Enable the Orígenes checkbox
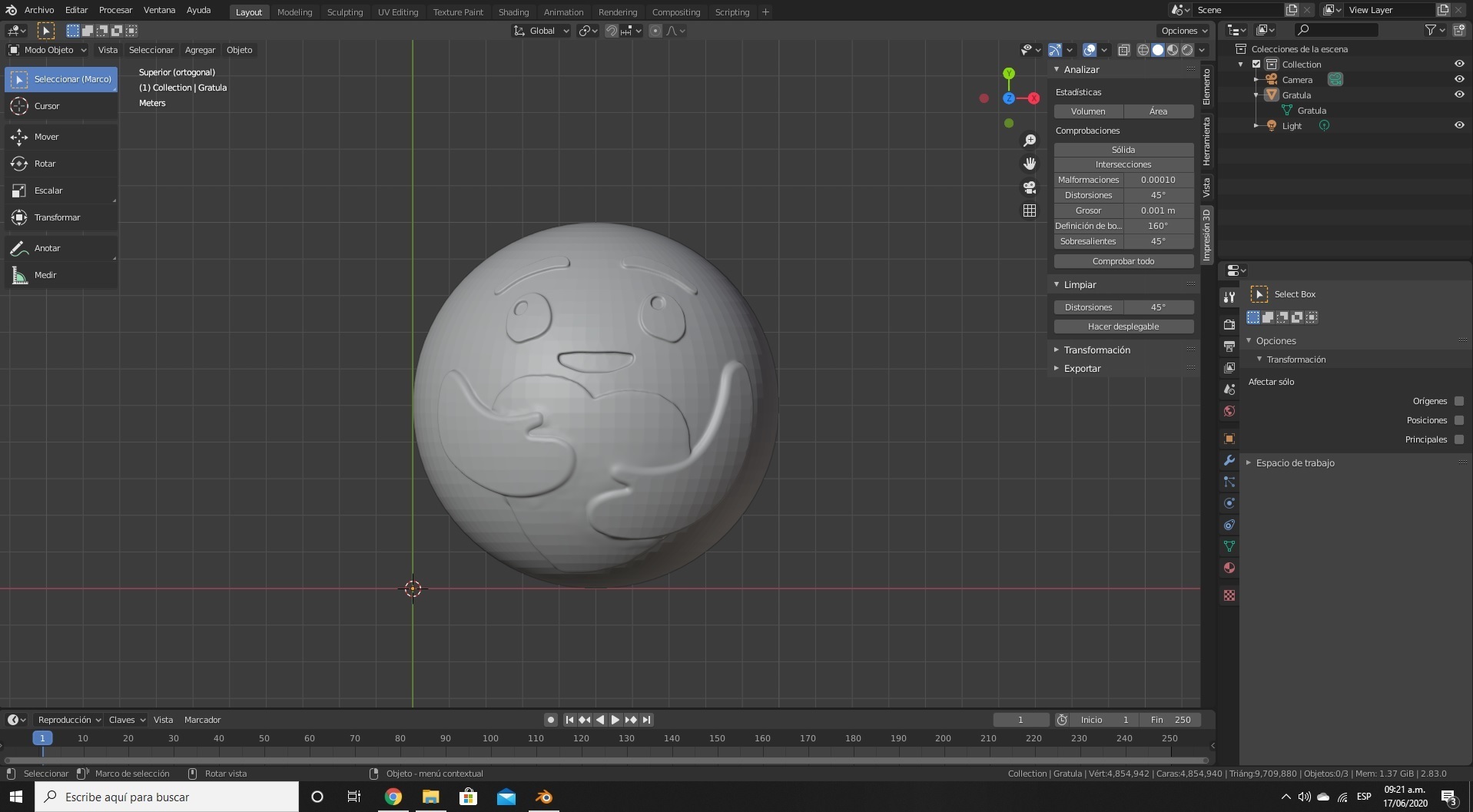Image resolution: width=1473 pixels, height=812 pixels. [x=1458, y=400]
